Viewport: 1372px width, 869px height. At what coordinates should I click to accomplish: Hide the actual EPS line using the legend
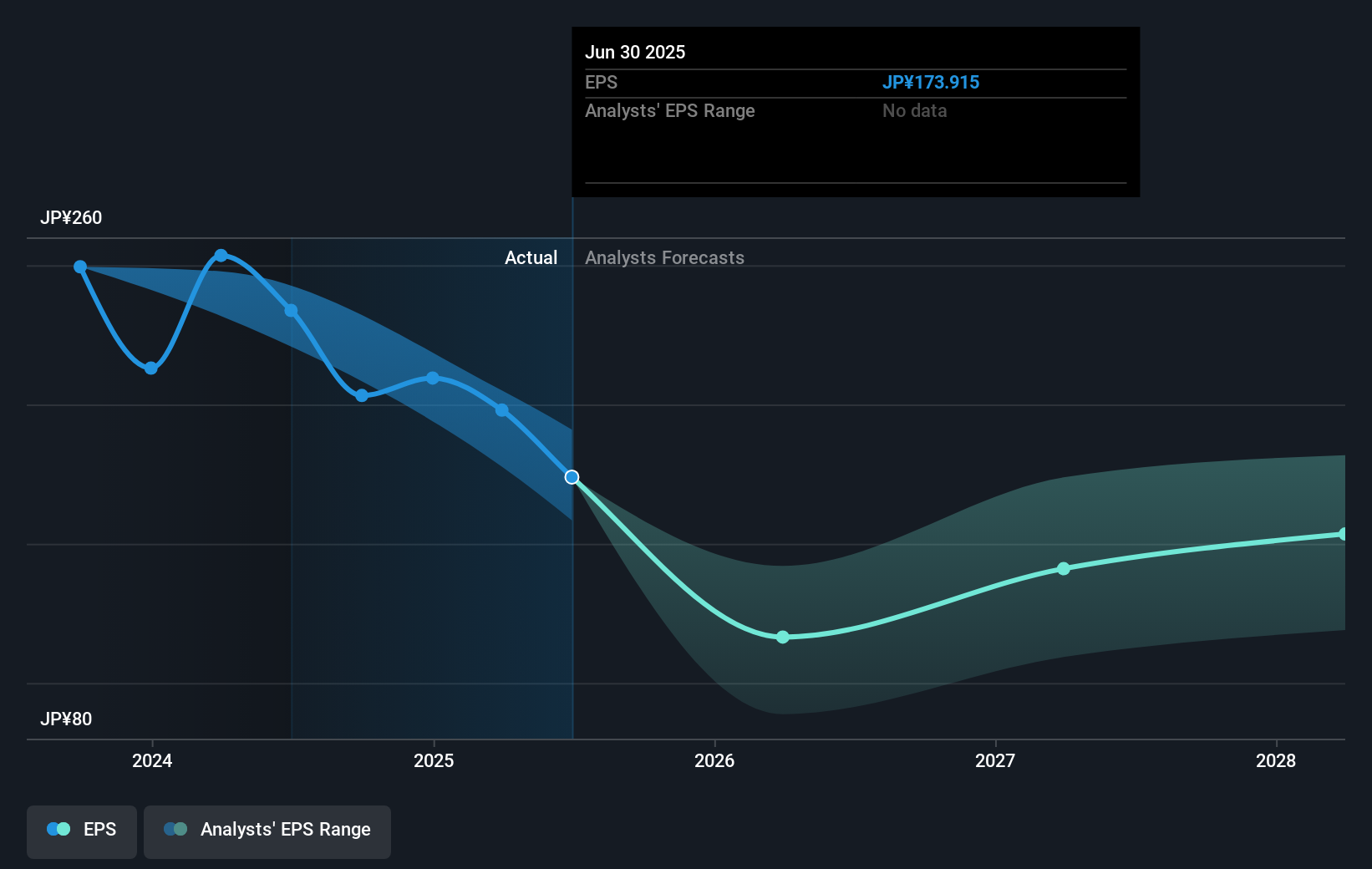tap(81, 830)
